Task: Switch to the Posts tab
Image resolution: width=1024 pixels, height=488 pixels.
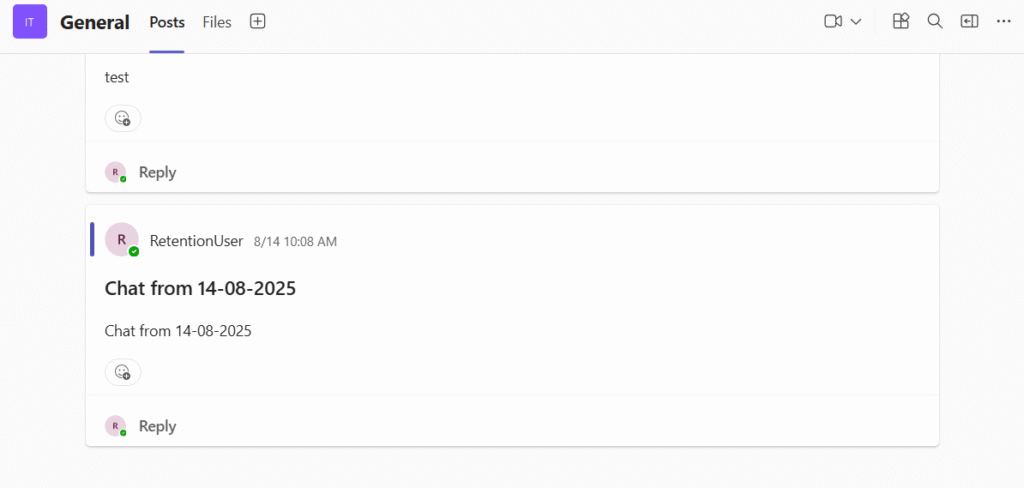Action: pyautogui.click(x=167, y=22)
